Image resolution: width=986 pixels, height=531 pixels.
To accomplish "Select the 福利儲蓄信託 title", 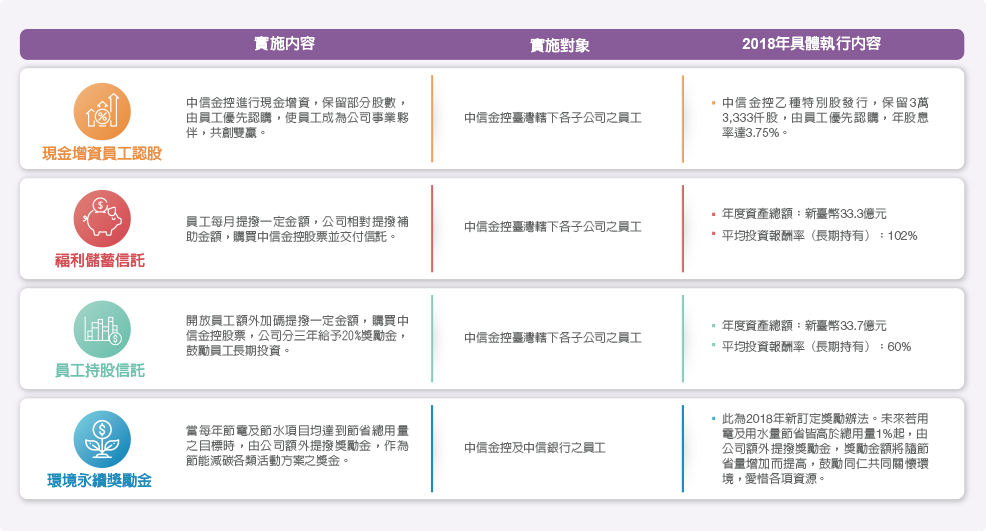I will point(100,260).
